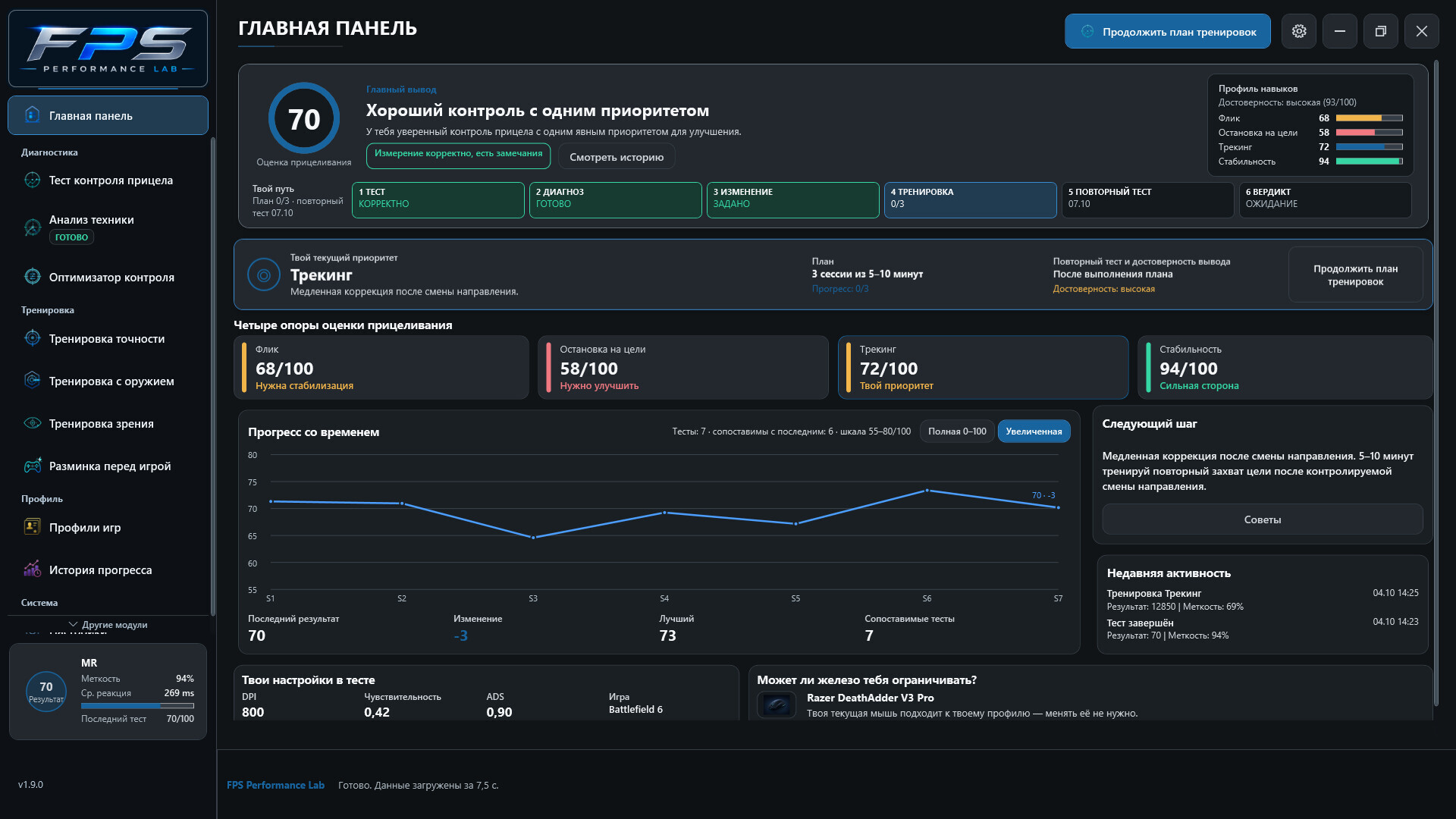Select the Увеличенная scale toggle
Image resolution: width=1456 pixels, height=819 pixels.
pos(1034,431)
